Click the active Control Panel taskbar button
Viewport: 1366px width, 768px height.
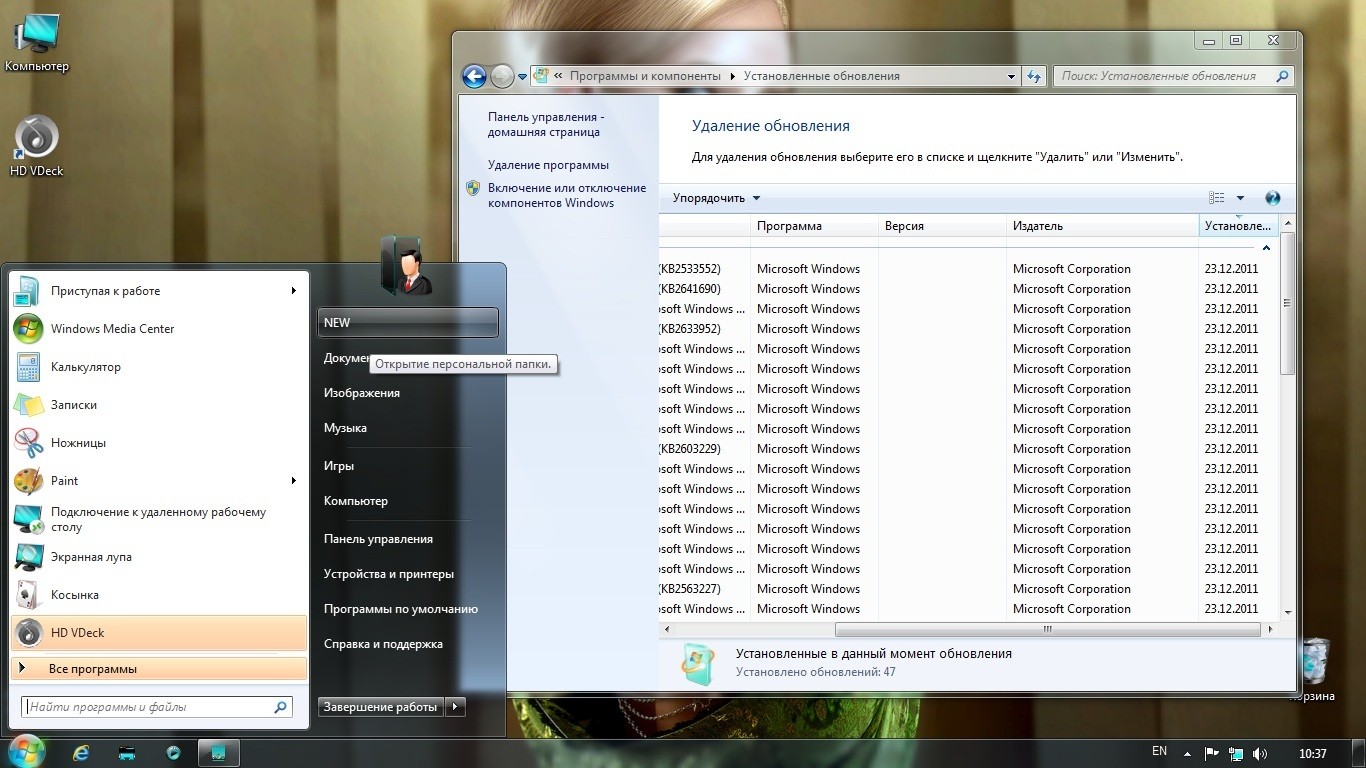[219, 752]
